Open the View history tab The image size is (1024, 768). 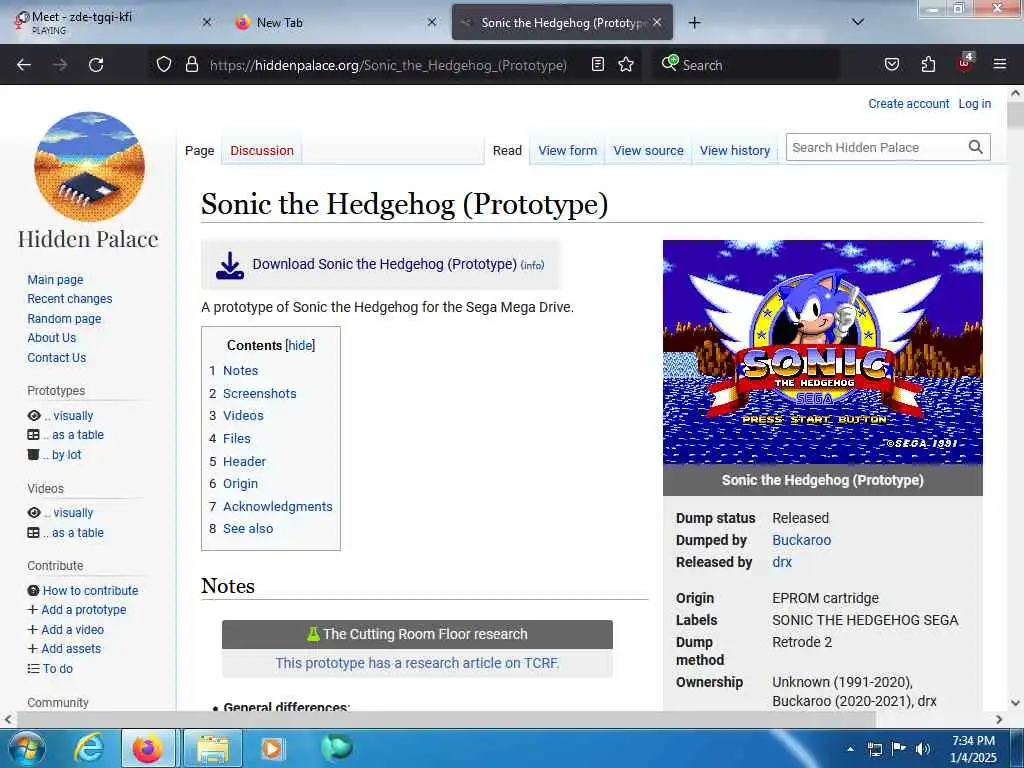(735, 151)
